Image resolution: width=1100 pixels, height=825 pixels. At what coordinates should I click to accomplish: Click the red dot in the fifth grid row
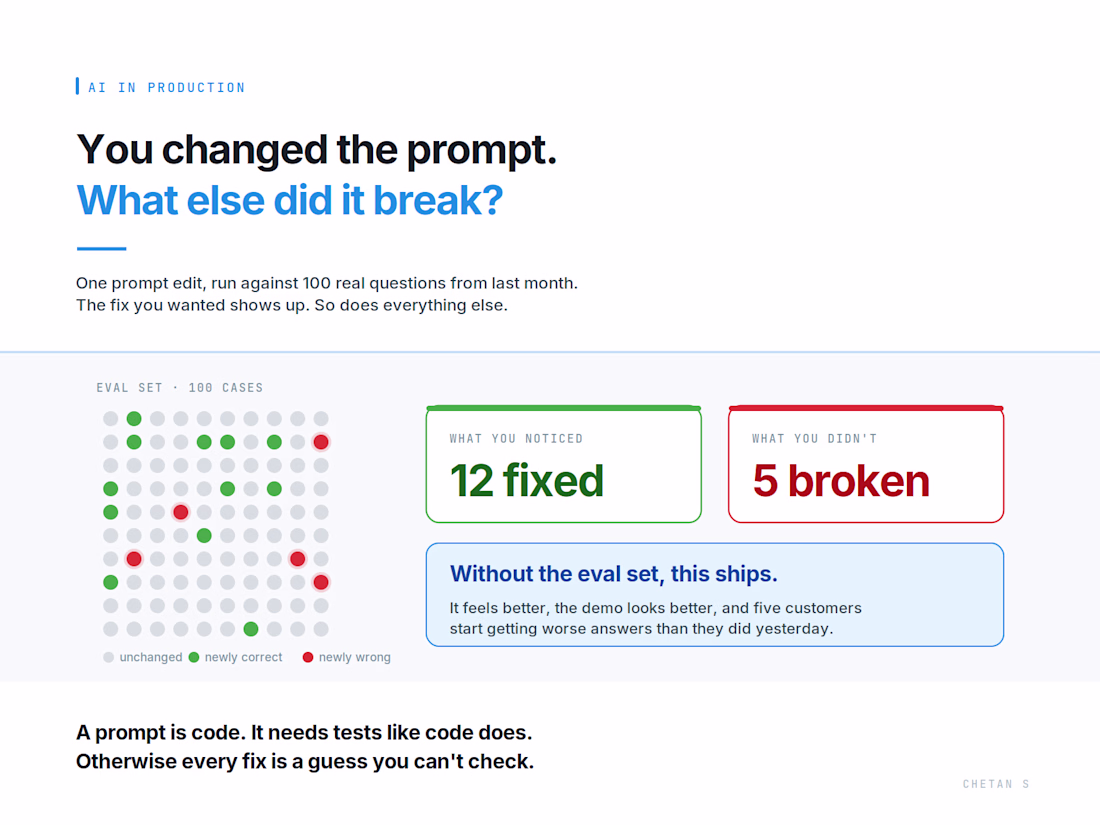(x=181, y=512)
